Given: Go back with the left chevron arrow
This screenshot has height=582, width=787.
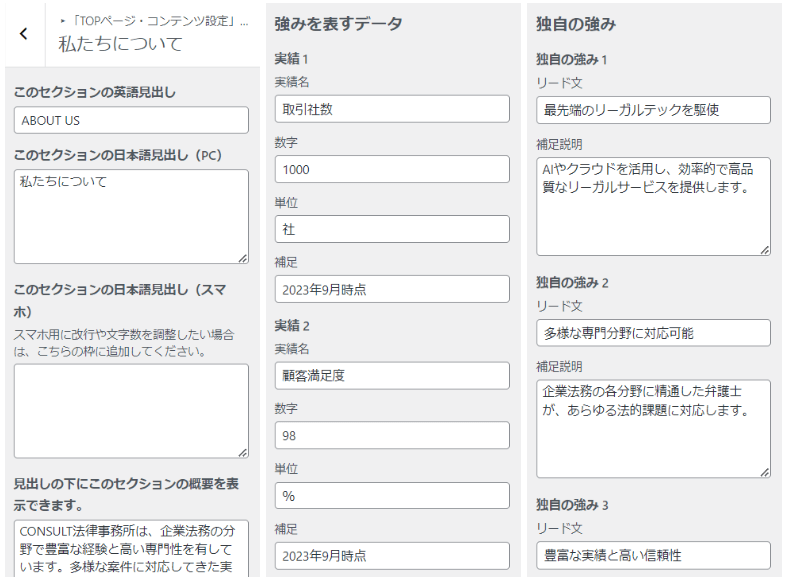Looking at the screenshot, I should [24, 34].
